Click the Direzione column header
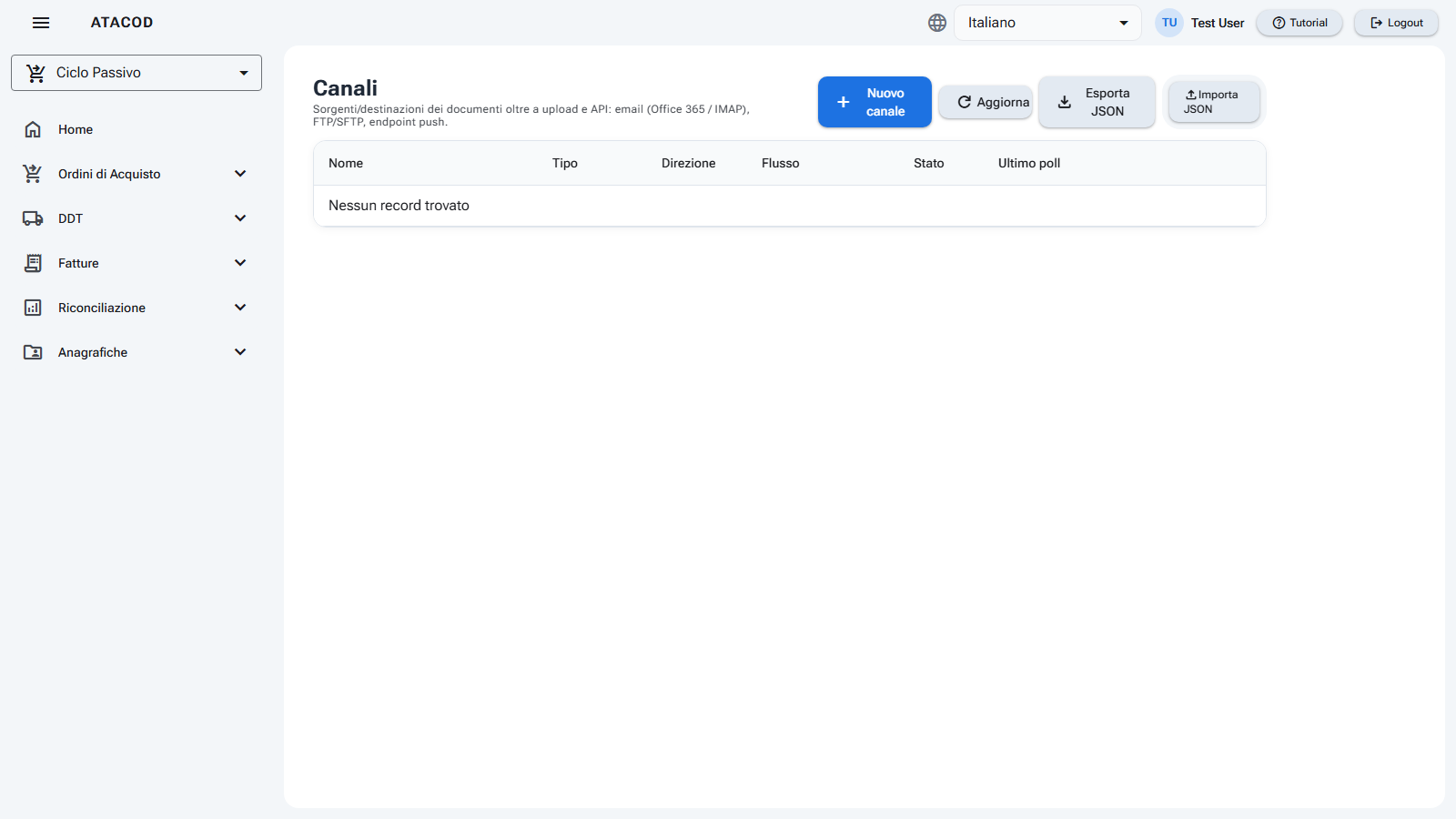 point(689,163)
